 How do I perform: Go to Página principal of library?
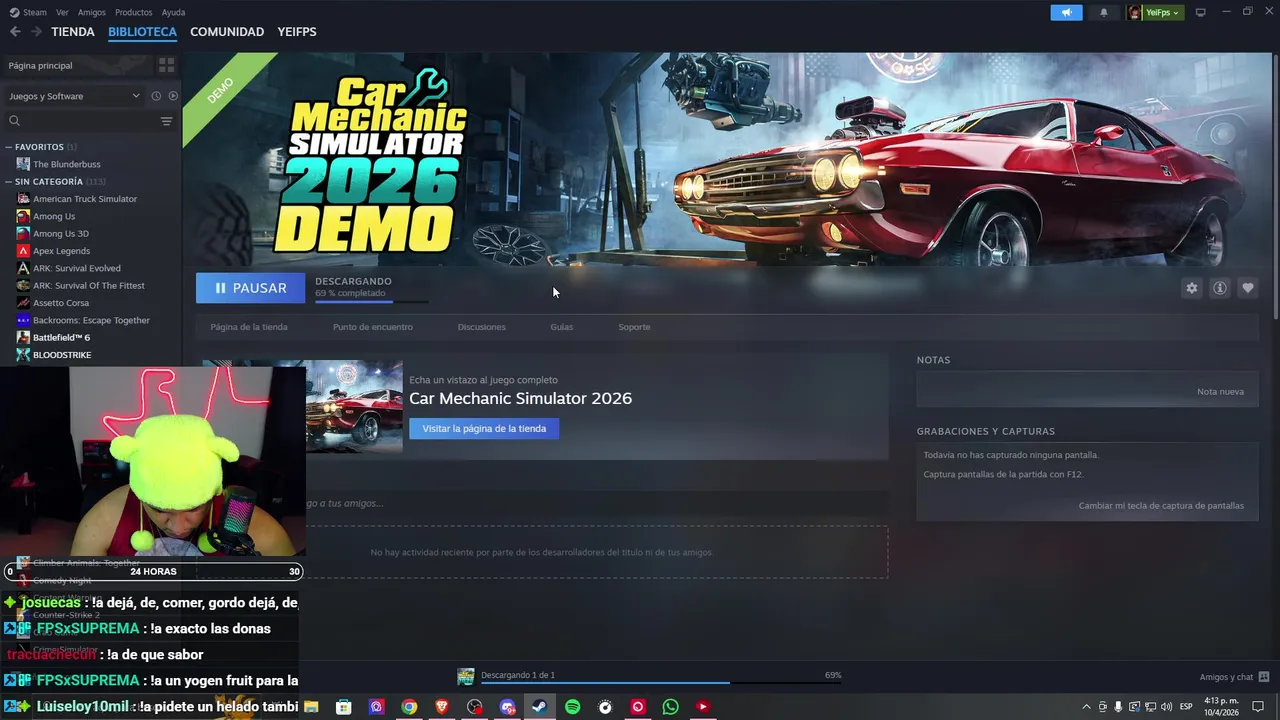[40, 65]
